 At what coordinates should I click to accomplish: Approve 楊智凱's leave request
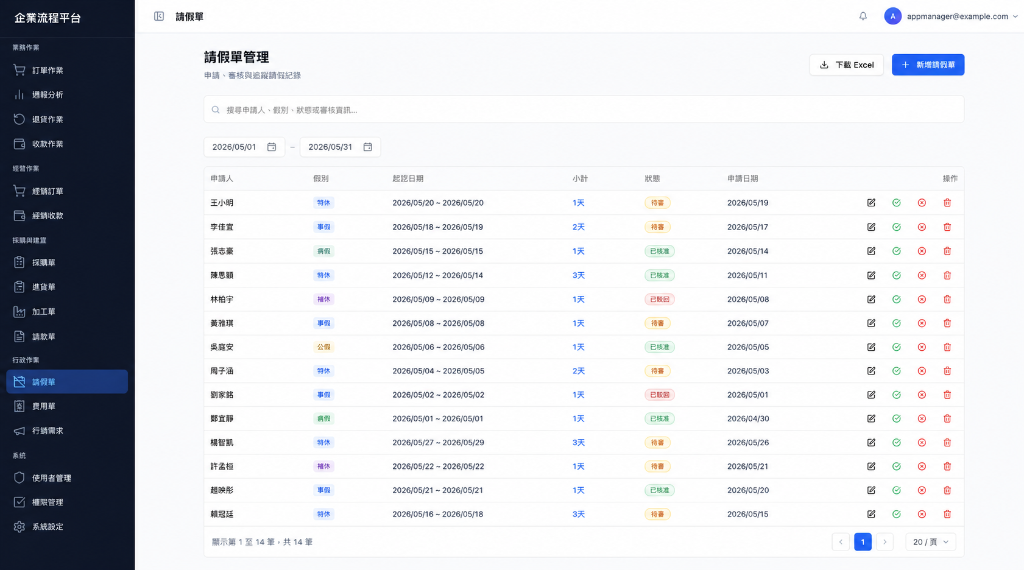pyautogui.click(x=897, y=443)
